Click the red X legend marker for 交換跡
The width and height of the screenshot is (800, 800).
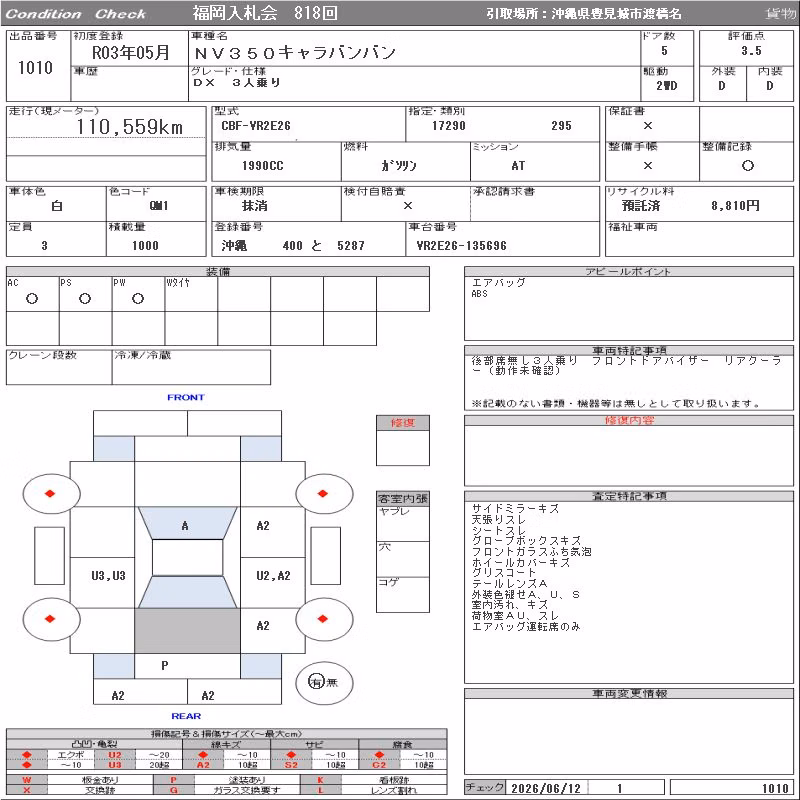click(x=27, y=790)
